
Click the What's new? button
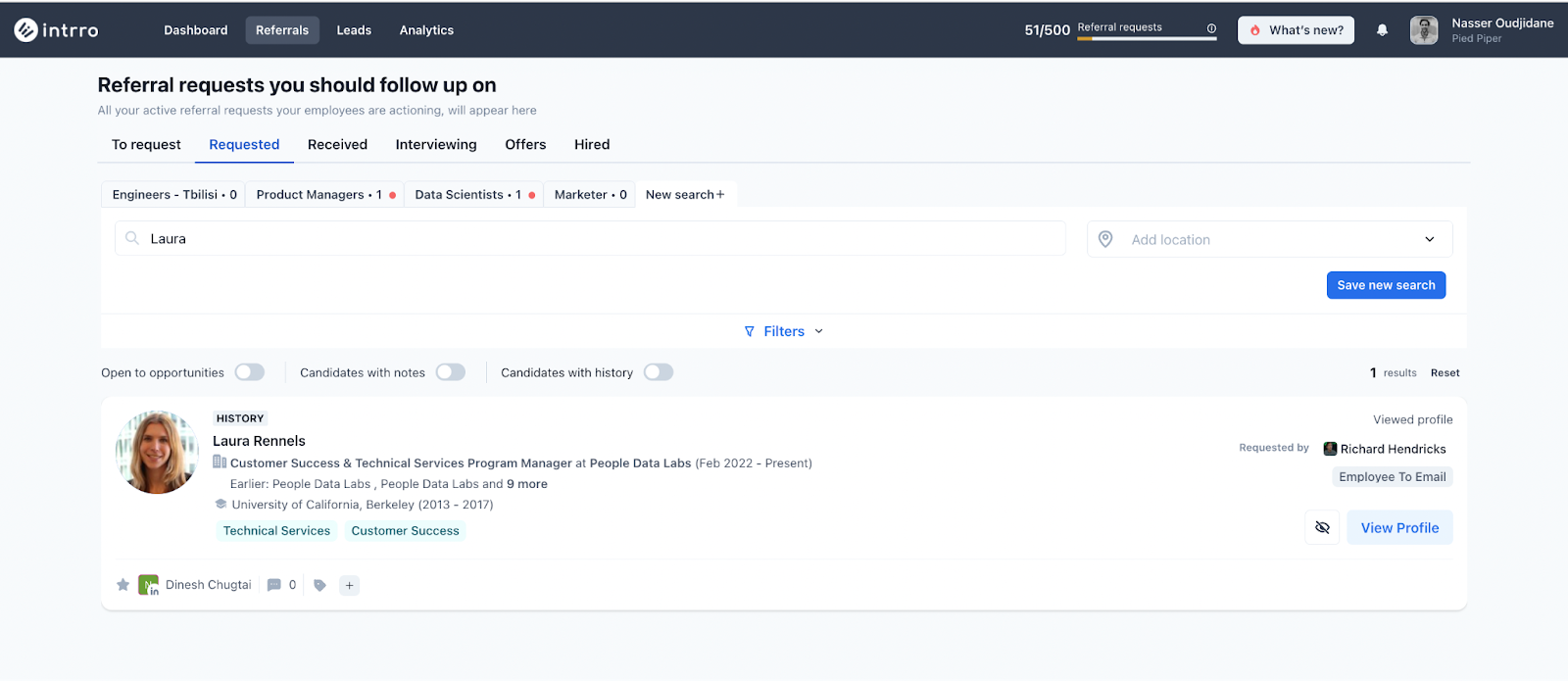(1297, 30)
